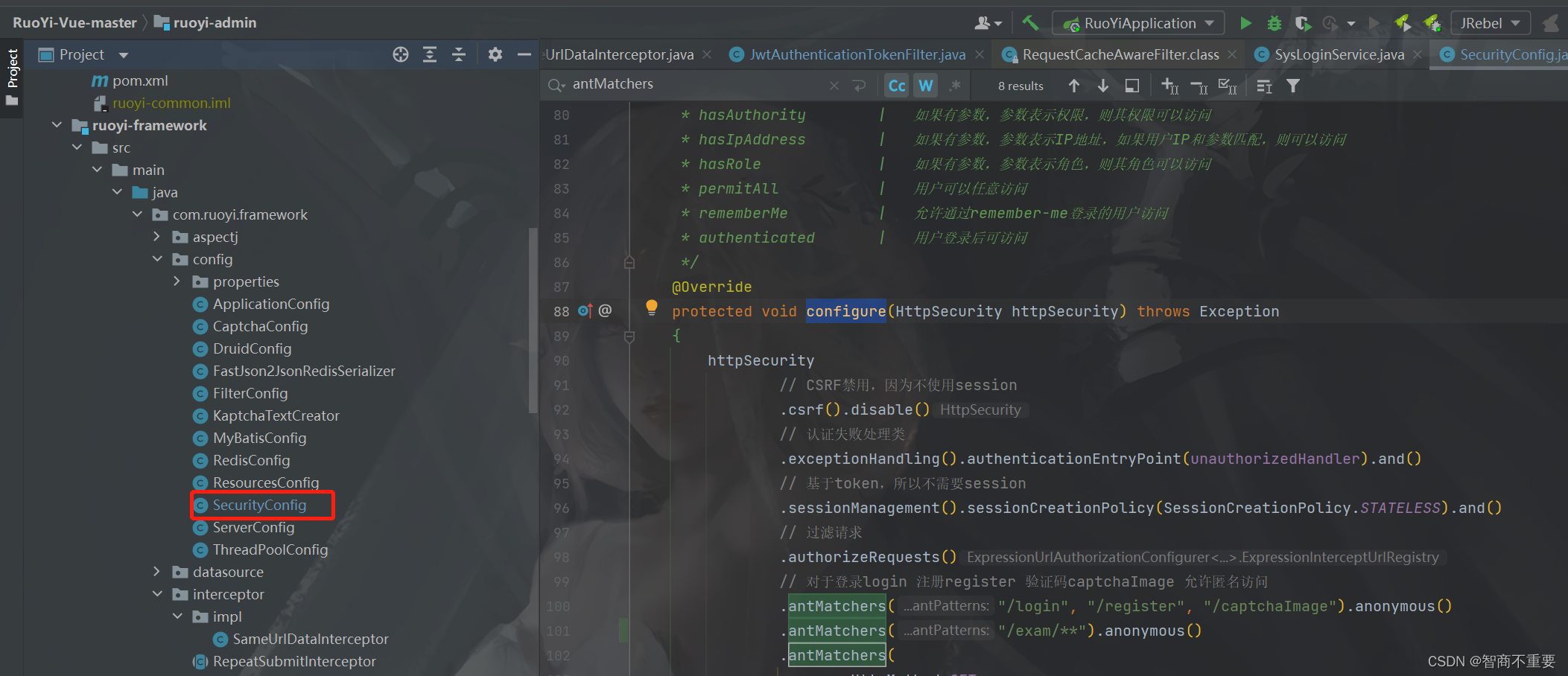The height and width of the screenshot is (676, 1568).
Task: Run with coverage shield icon
Action: (1302, 23)
